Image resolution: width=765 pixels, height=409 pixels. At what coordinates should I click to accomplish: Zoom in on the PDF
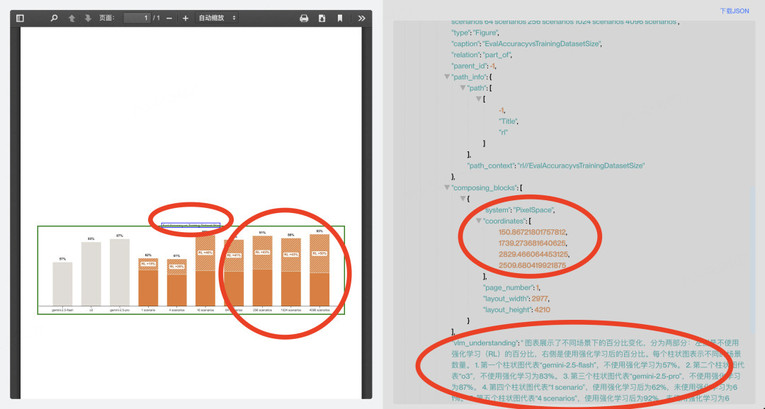click(x=185, y=18)
